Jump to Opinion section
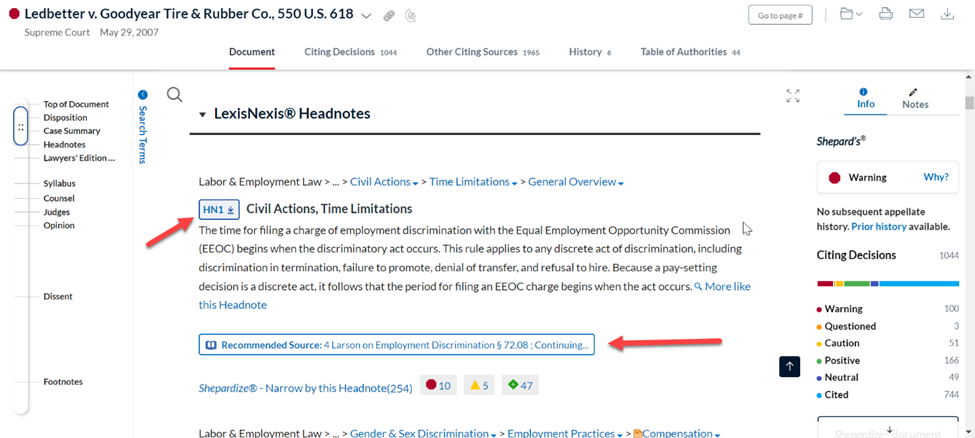 [x=59, y=226]
